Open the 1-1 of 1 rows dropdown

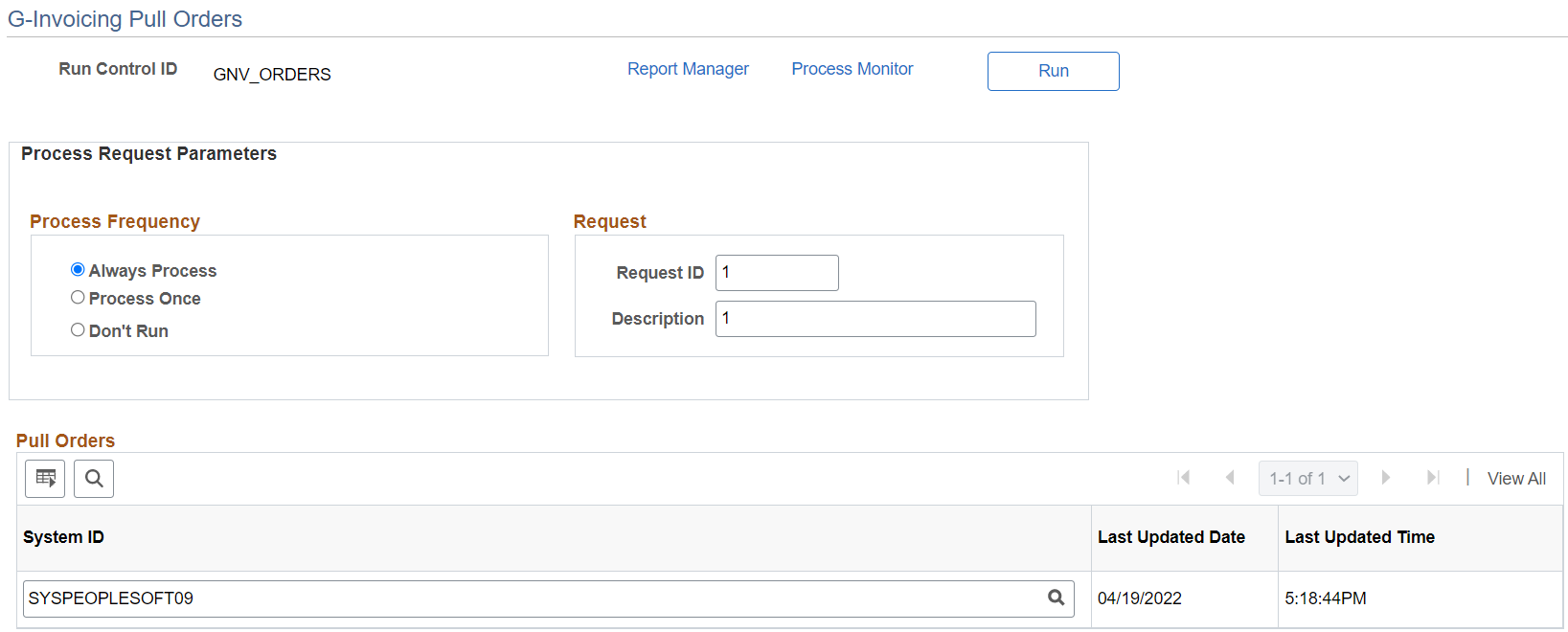pos(1308,478)
